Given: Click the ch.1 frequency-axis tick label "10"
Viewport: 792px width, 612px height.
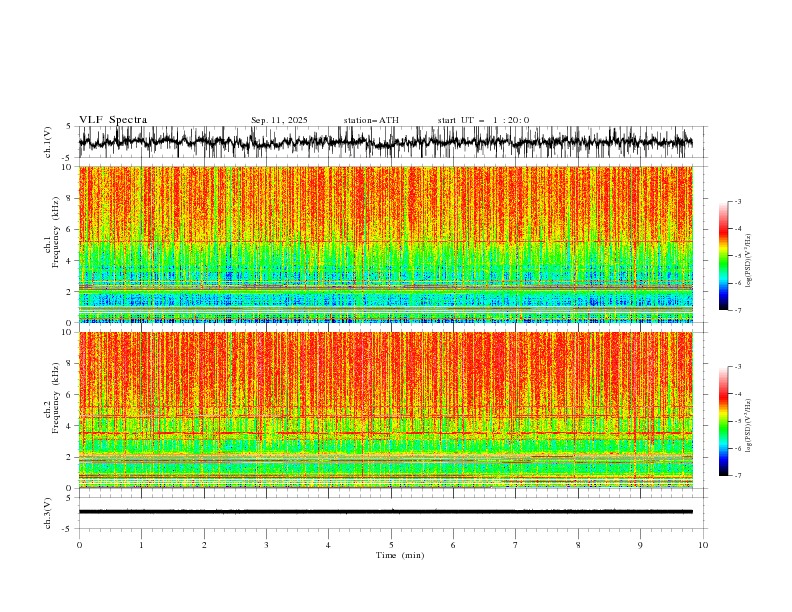Looking at the screenshot, I should coord(66,167).
